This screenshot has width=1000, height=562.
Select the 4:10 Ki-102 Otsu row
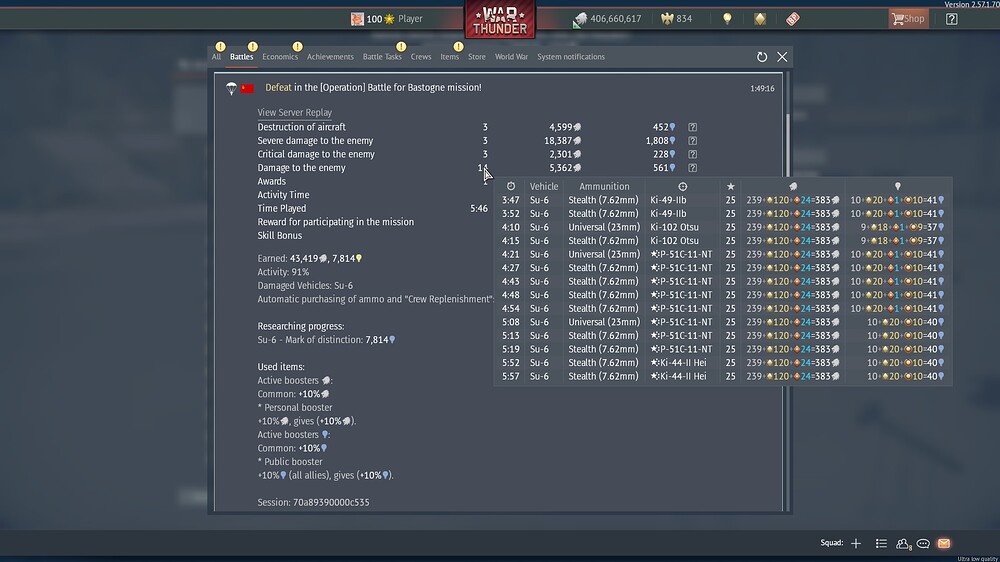[x=723, y=227]
